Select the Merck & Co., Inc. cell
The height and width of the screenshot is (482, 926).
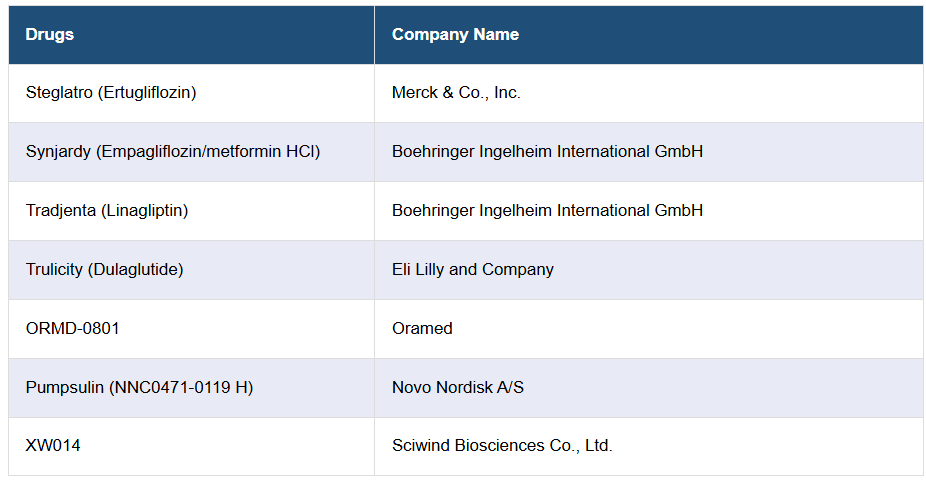click(456, 93)
